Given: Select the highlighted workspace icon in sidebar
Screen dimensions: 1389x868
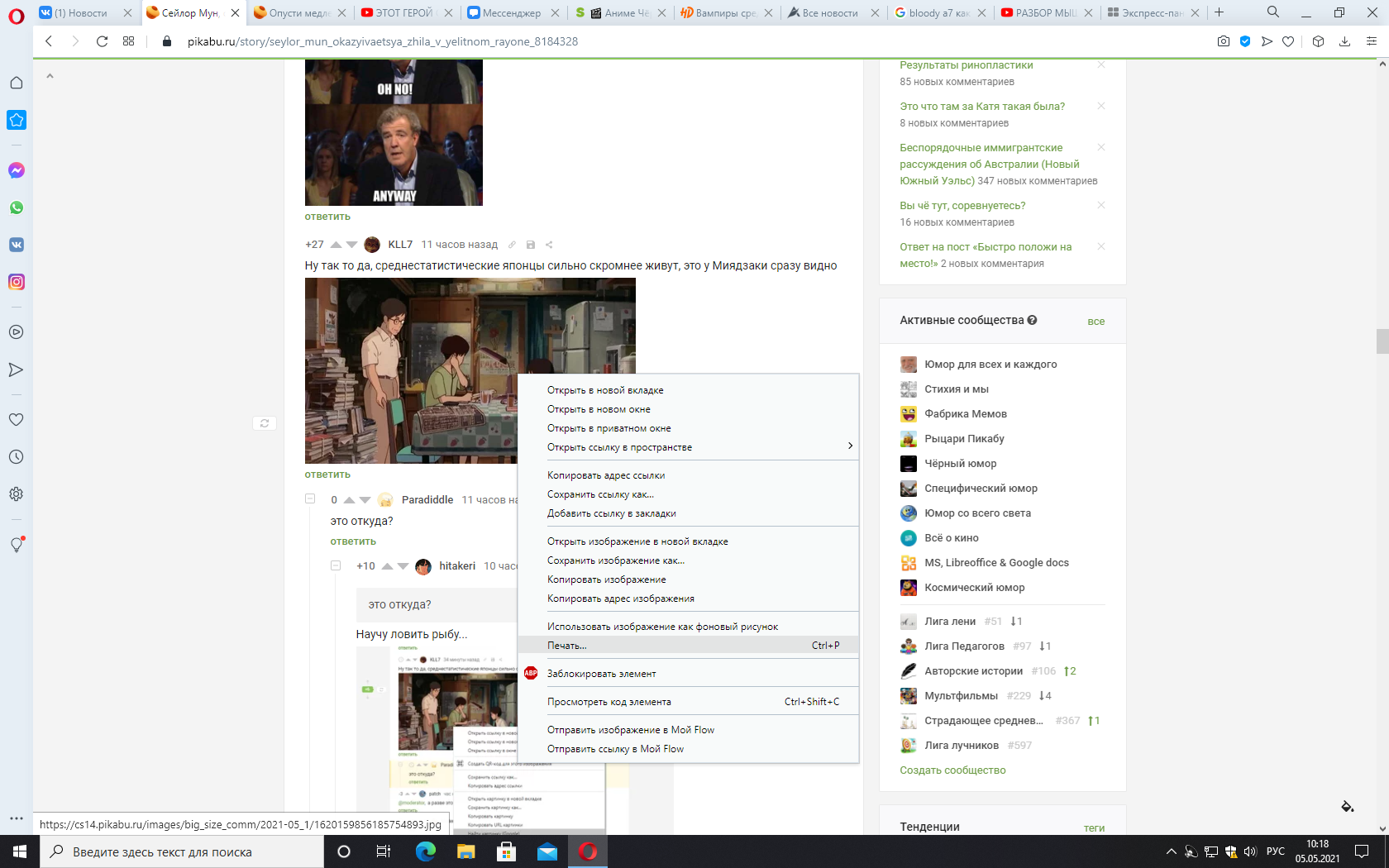Looking at the screenshot, I should pos(17,120).
